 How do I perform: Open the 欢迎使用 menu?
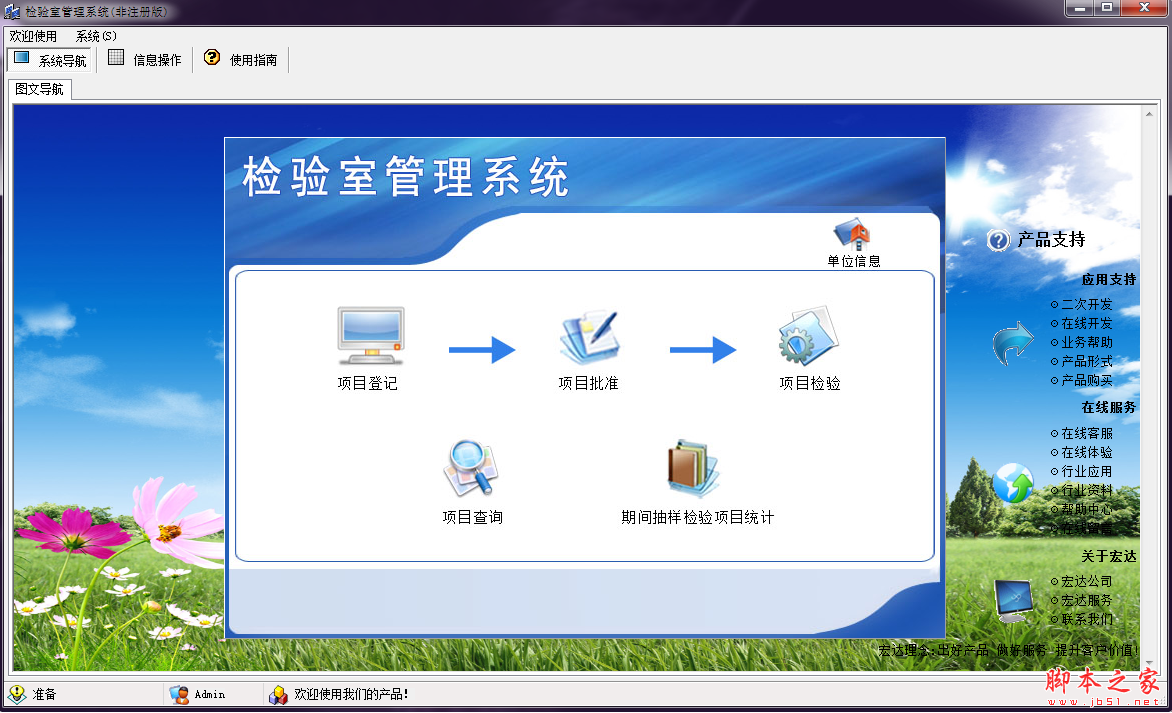tap(33, 35)
